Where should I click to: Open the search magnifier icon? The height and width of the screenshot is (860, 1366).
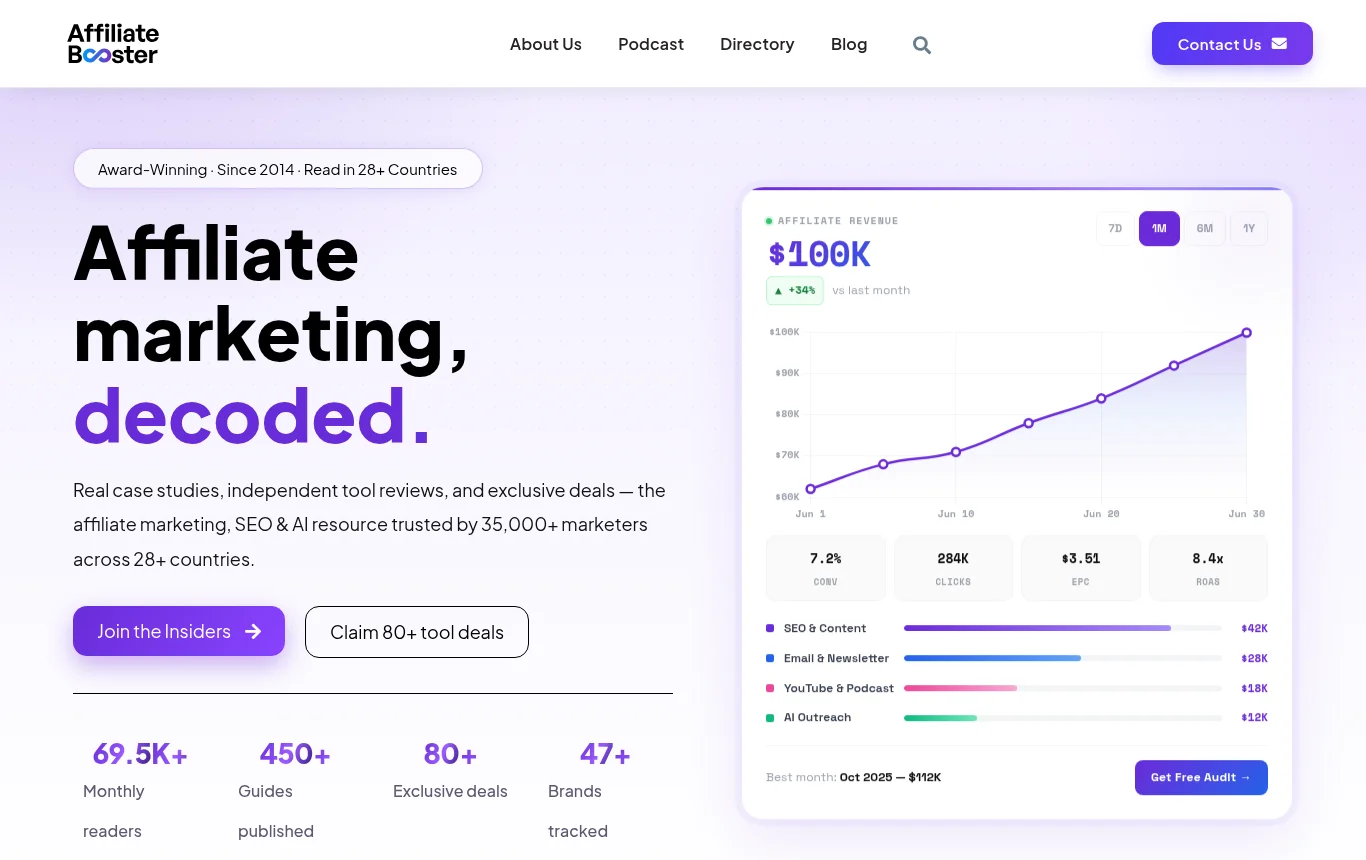pyautogui.click(x=922, y=45)
